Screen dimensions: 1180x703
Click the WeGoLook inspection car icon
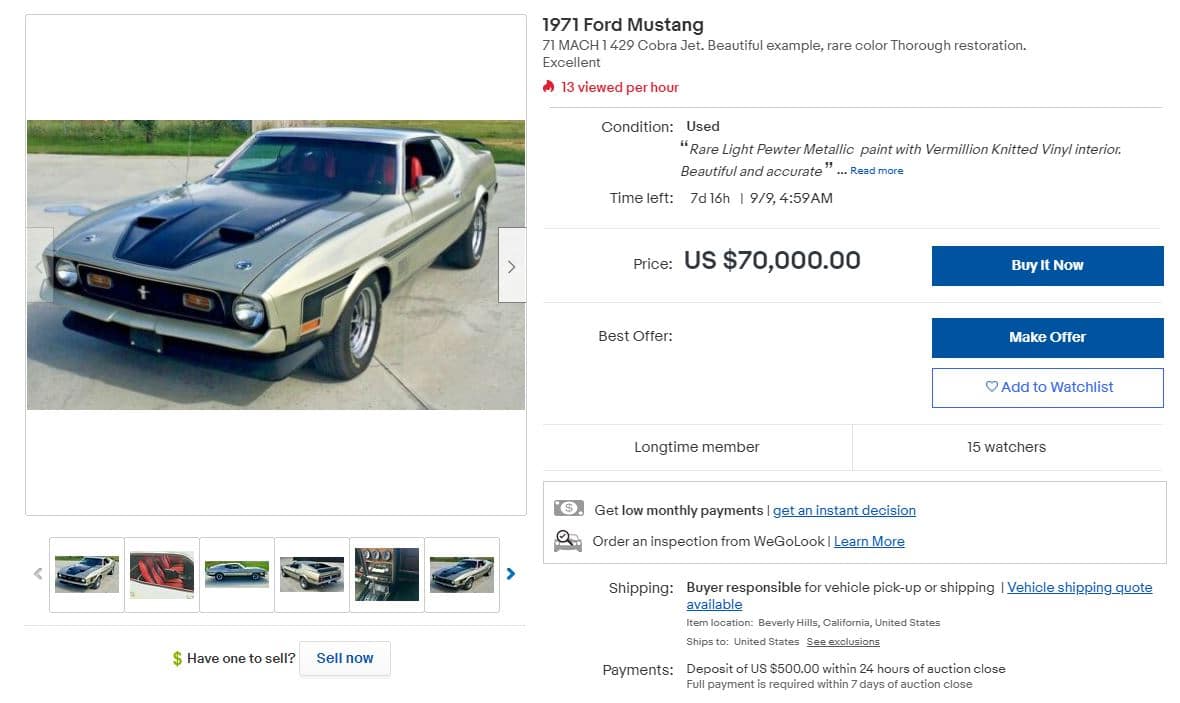(568, 541)
